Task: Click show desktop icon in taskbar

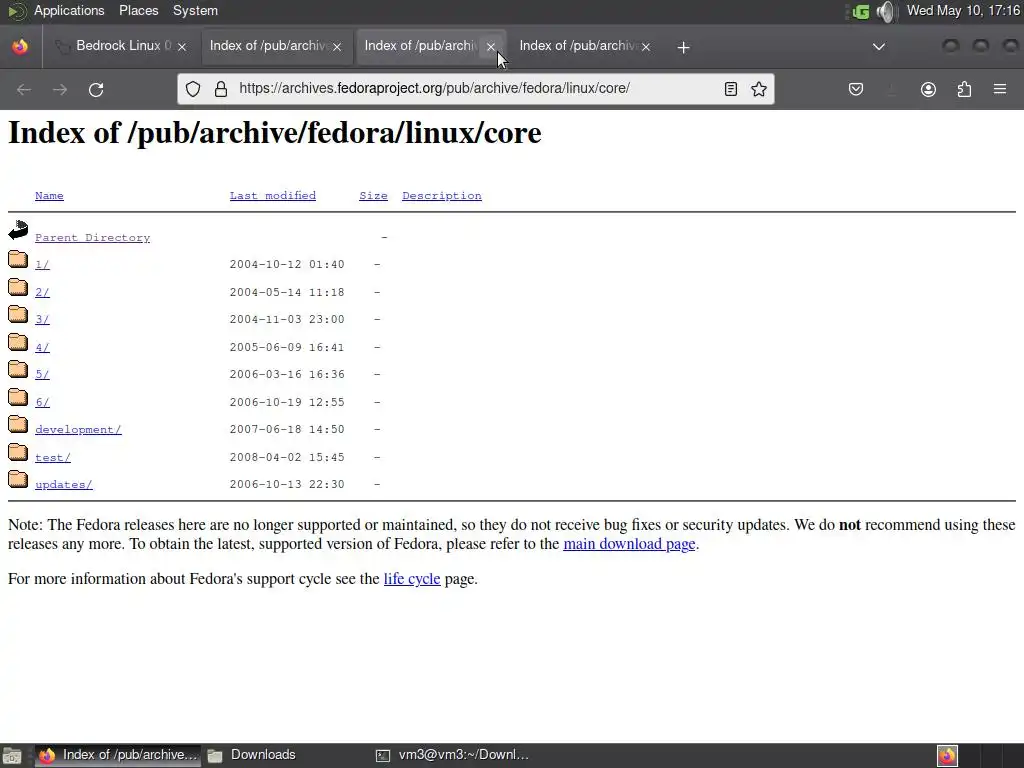Action: [x=12, y=756]
